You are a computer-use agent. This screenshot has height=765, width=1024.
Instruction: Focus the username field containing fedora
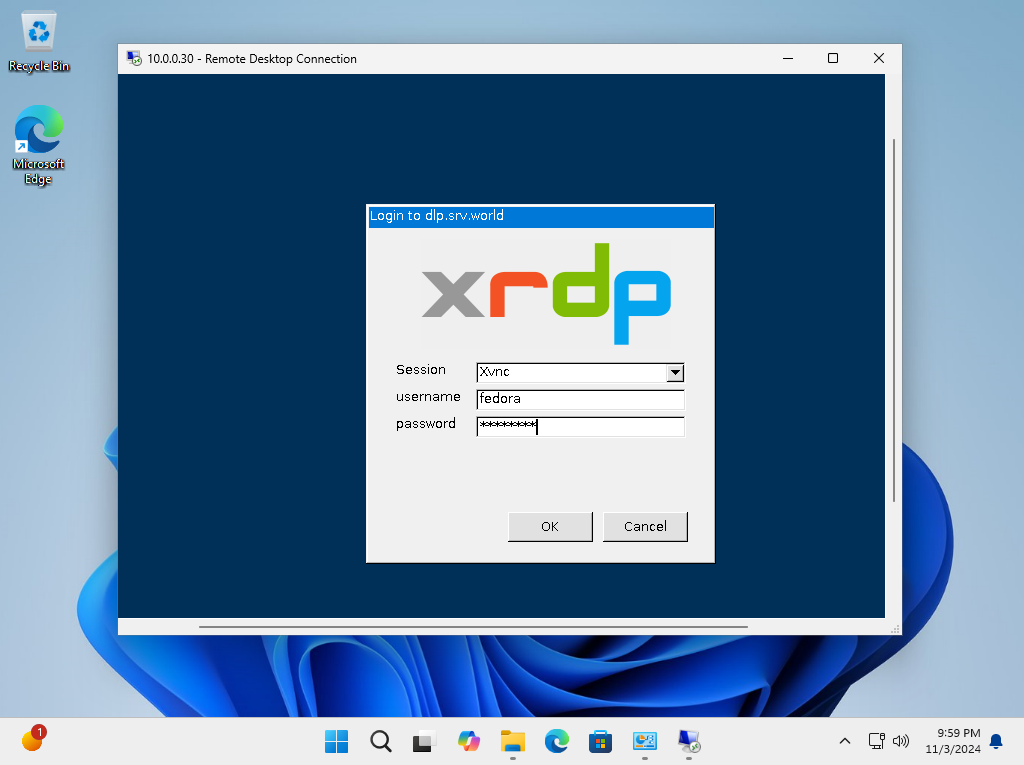[x=580, y=399]
